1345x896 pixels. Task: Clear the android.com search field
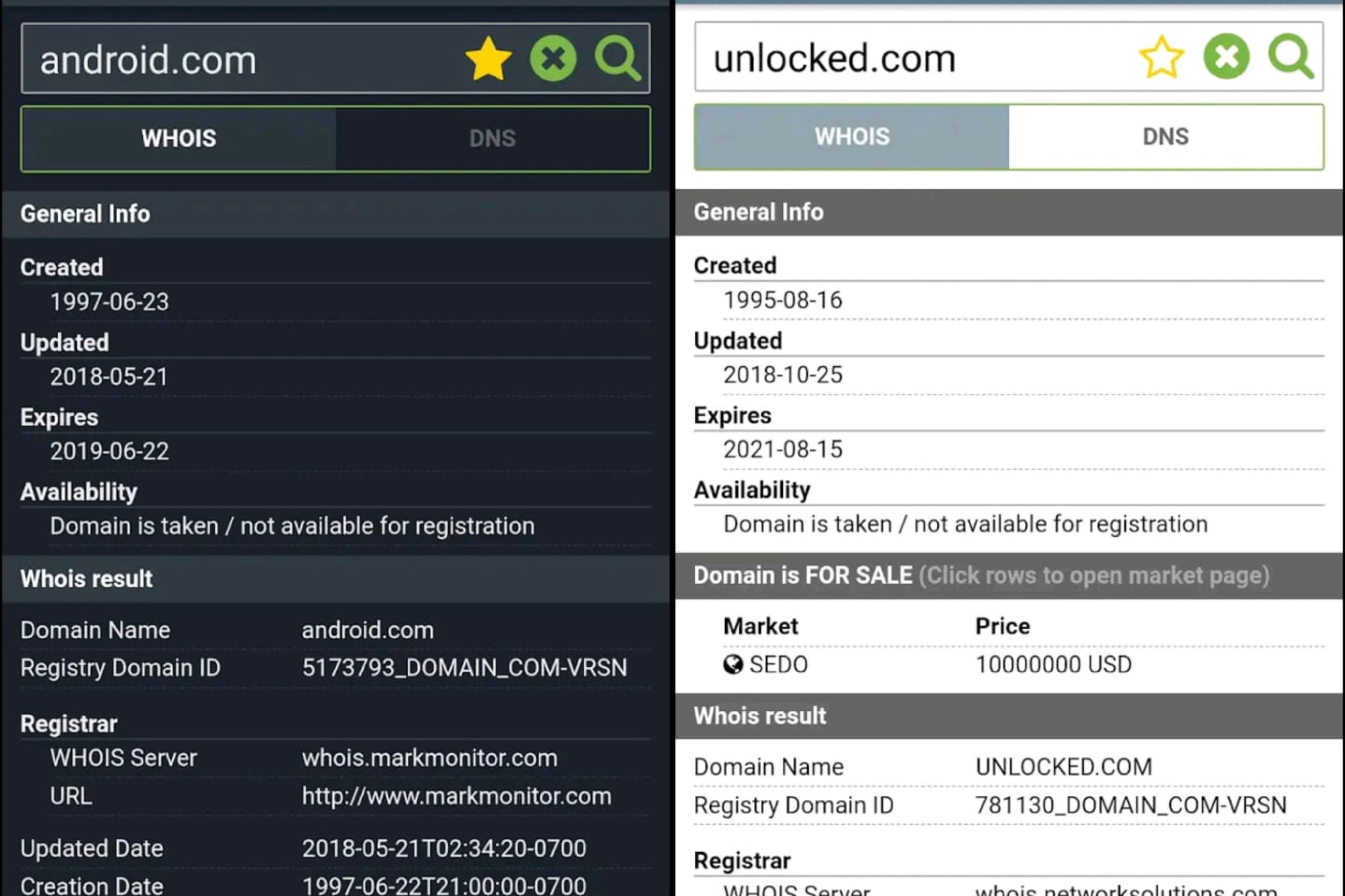553,58
